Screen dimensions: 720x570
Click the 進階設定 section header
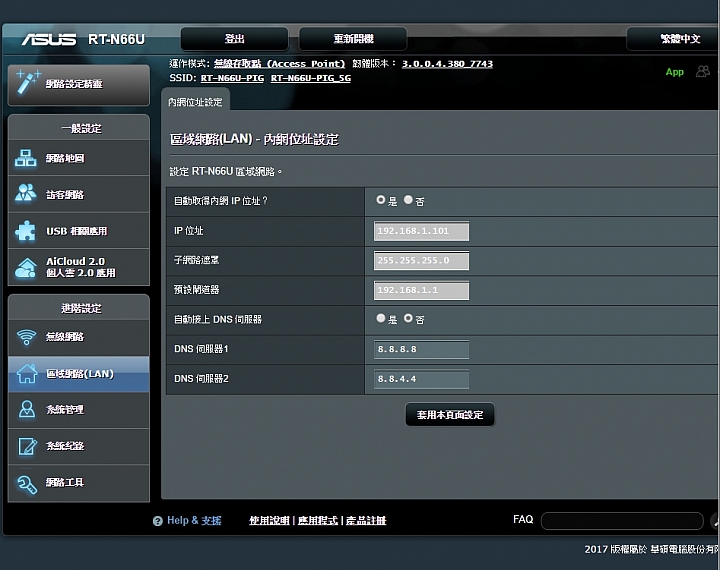pos(79,308)
